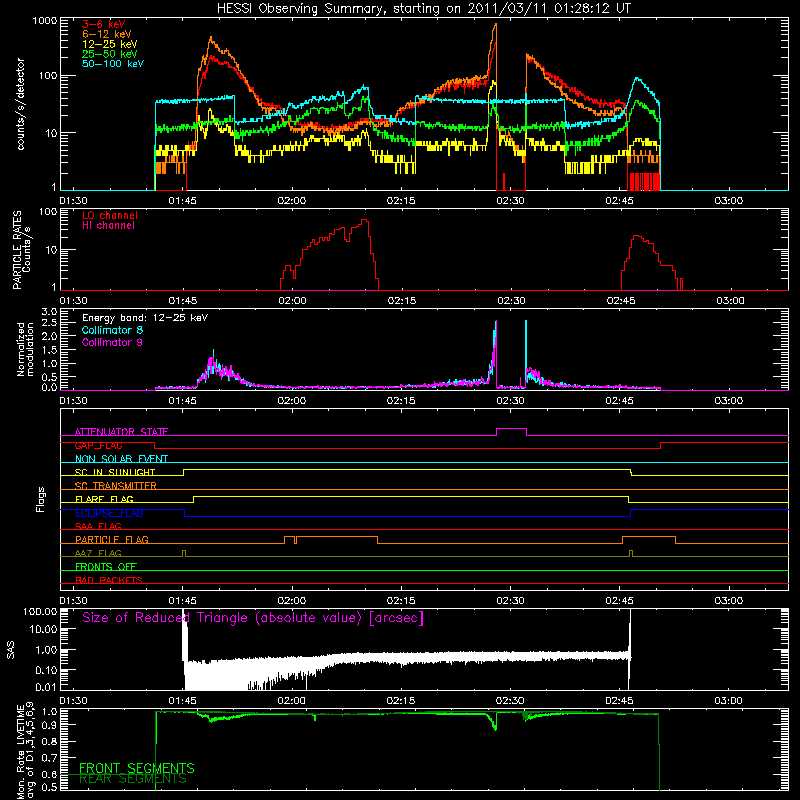Image resolution: width=800 pixels, height=800 pixels.
Task: Click '02:30' time label under the SAS panel
Action: tap(510, 701)
